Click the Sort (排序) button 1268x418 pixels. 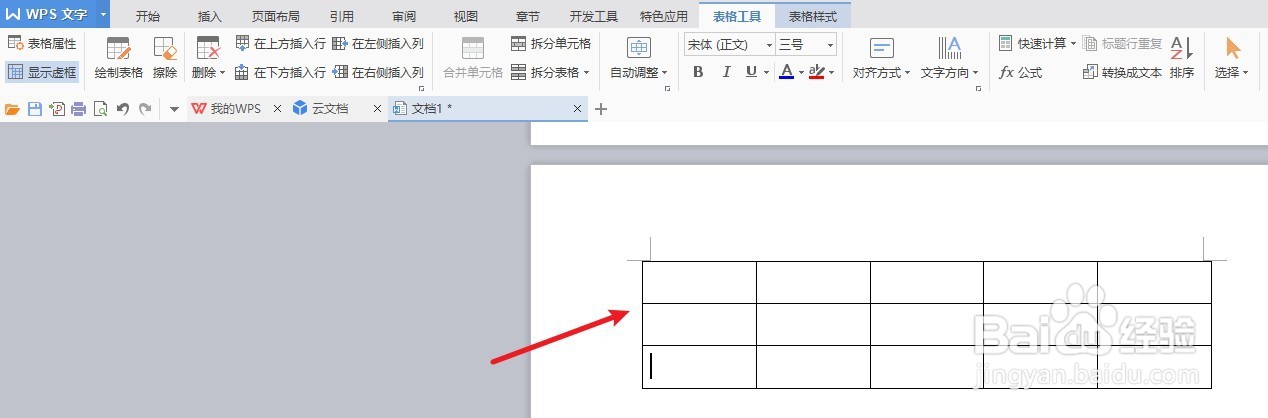1181,60
